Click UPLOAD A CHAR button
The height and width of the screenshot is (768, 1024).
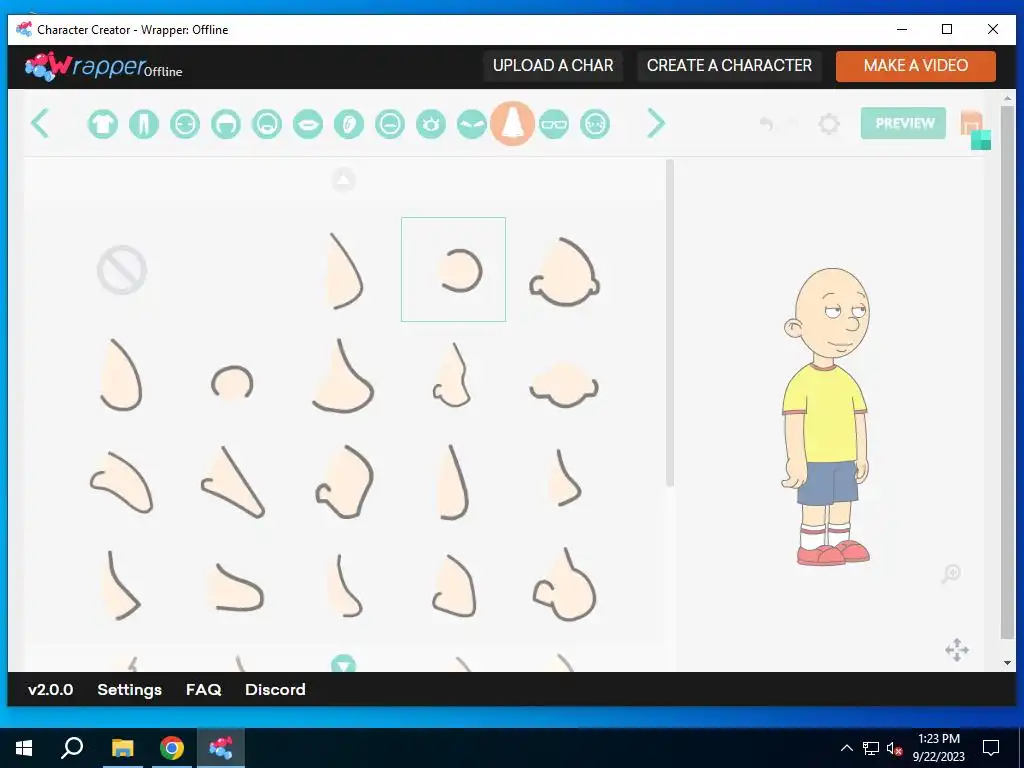[x=553, y=66]
